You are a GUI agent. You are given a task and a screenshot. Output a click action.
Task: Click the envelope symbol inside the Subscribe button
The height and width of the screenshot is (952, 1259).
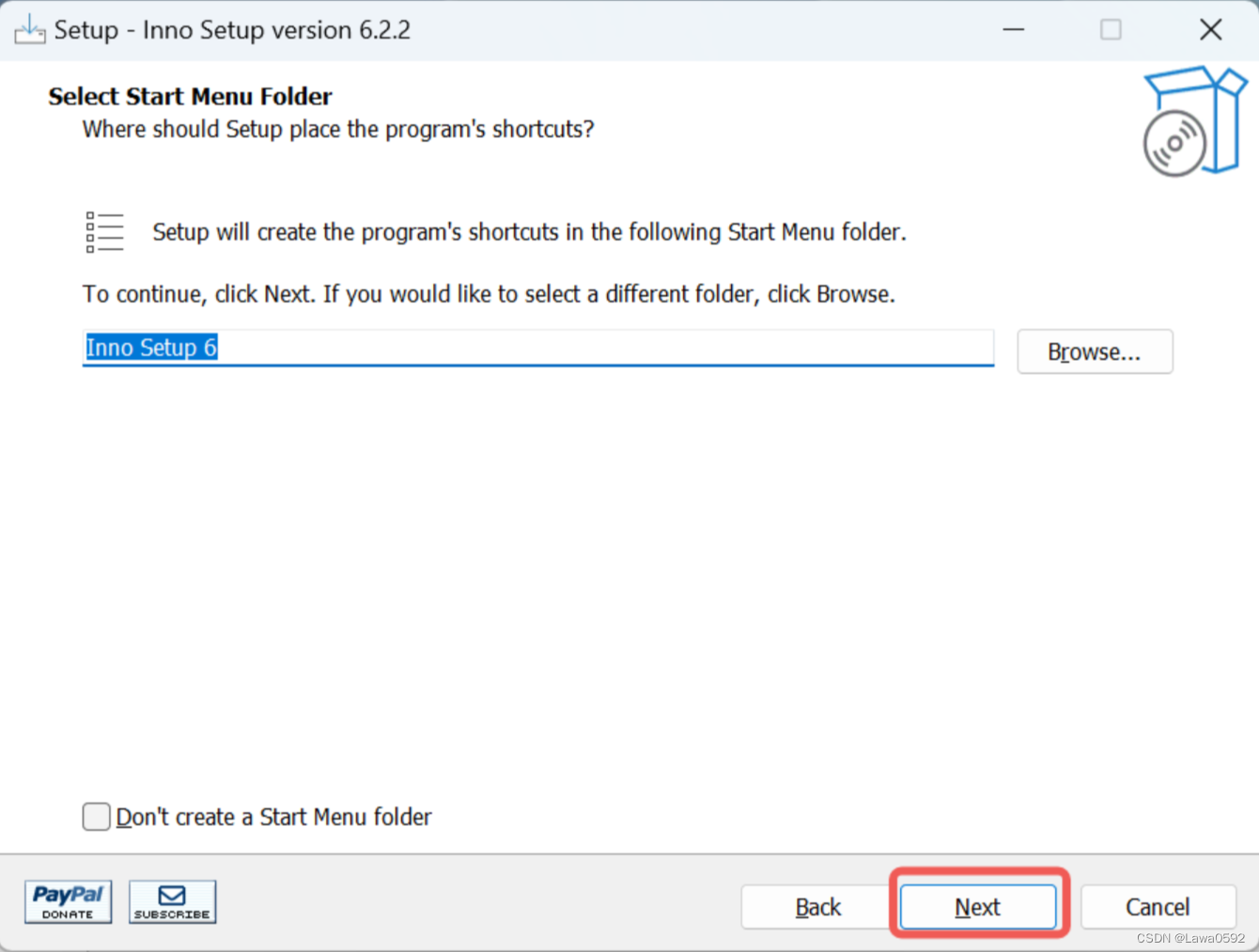172,894
